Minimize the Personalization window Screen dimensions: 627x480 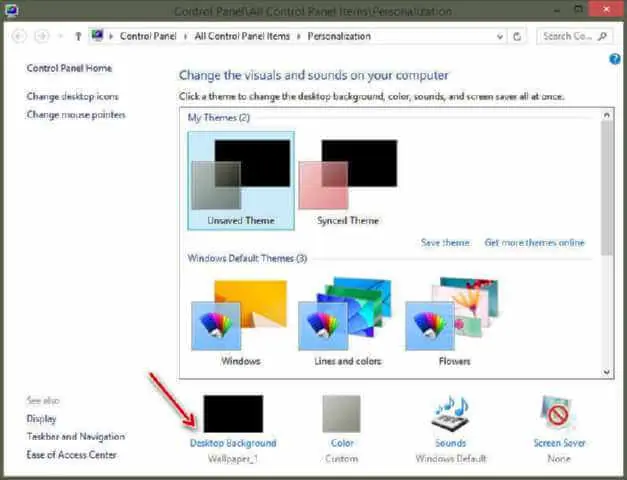tap(557, 10)
